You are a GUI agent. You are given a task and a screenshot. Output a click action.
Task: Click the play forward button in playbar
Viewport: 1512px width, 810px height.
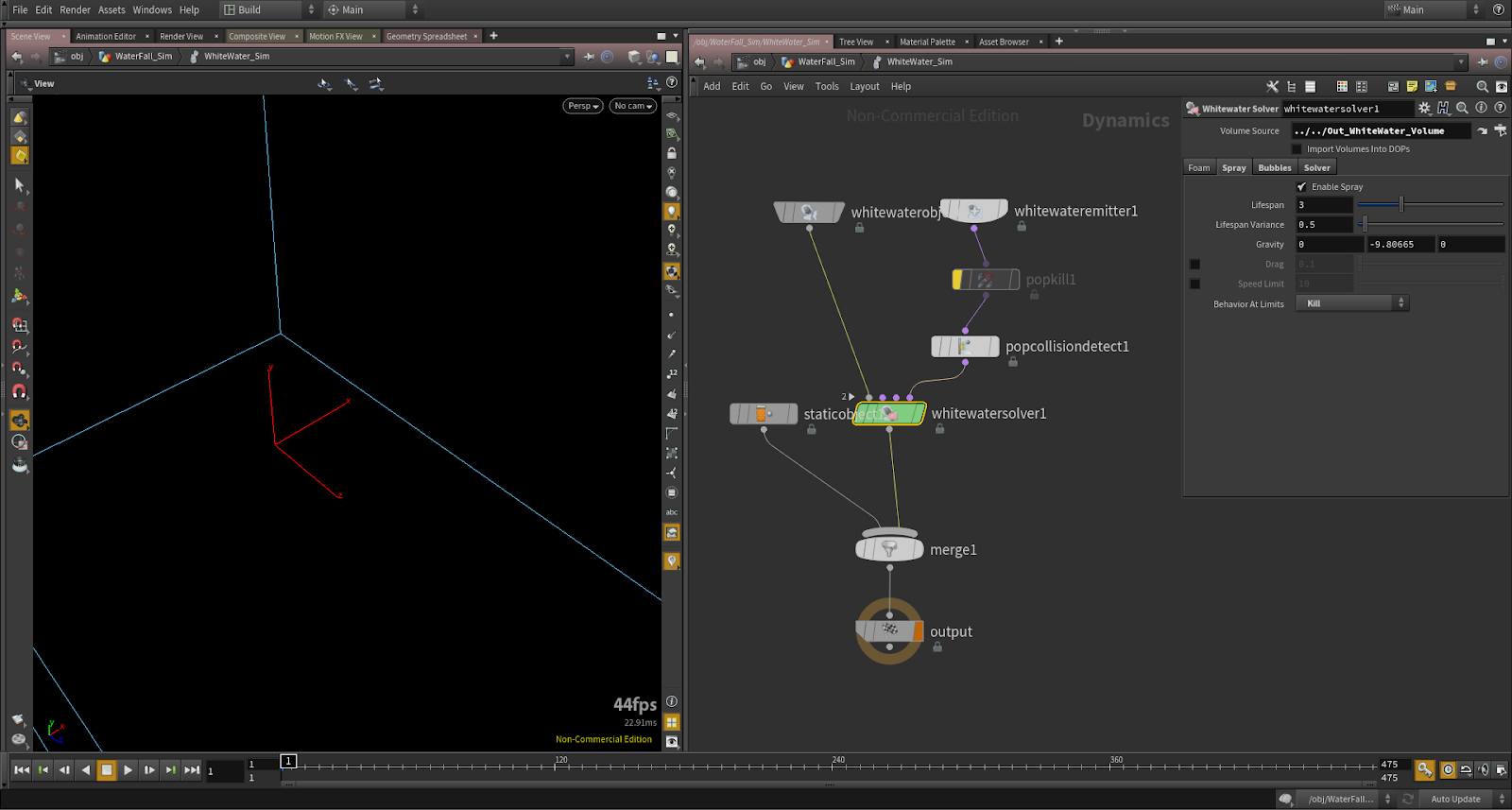[128, 770]
